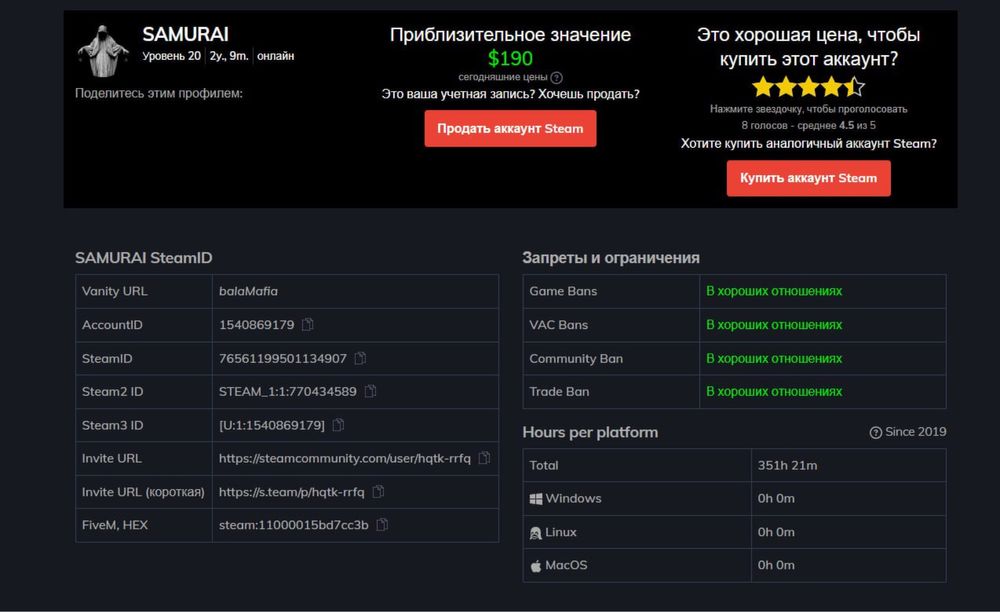Click the Windows 0h 0m value

(x=776, y=499)
